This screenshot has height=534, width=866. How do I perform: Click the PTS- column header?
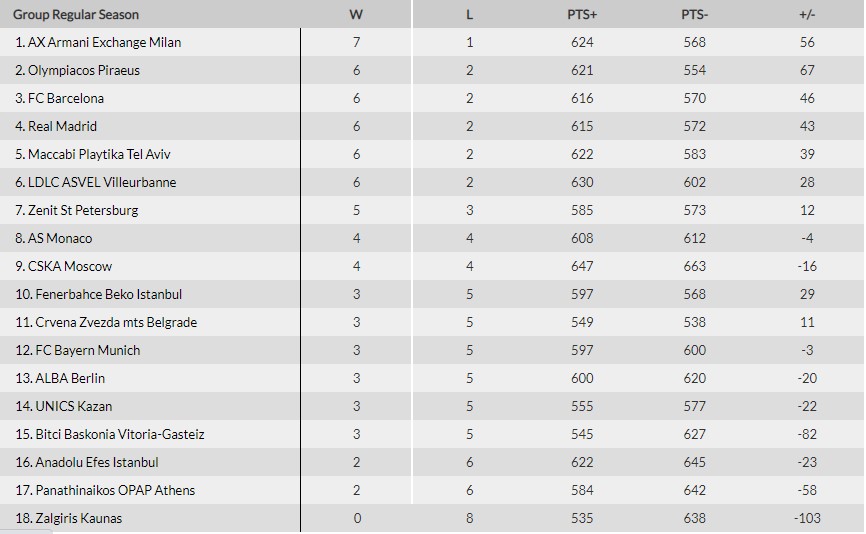pyautogui.click(x=694, y=15)
